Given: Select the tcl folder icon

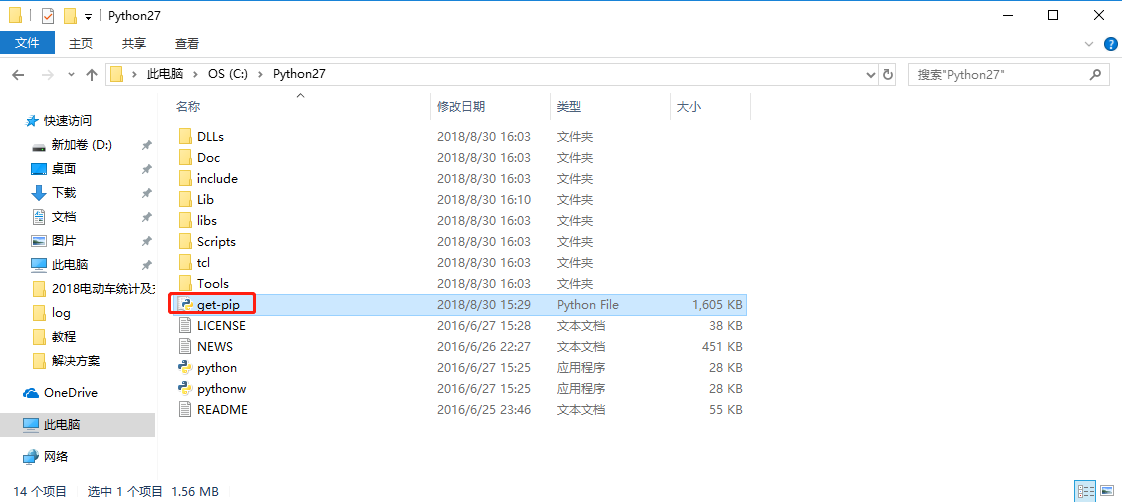Looking at the screenshot, I should tap(185, 262).
